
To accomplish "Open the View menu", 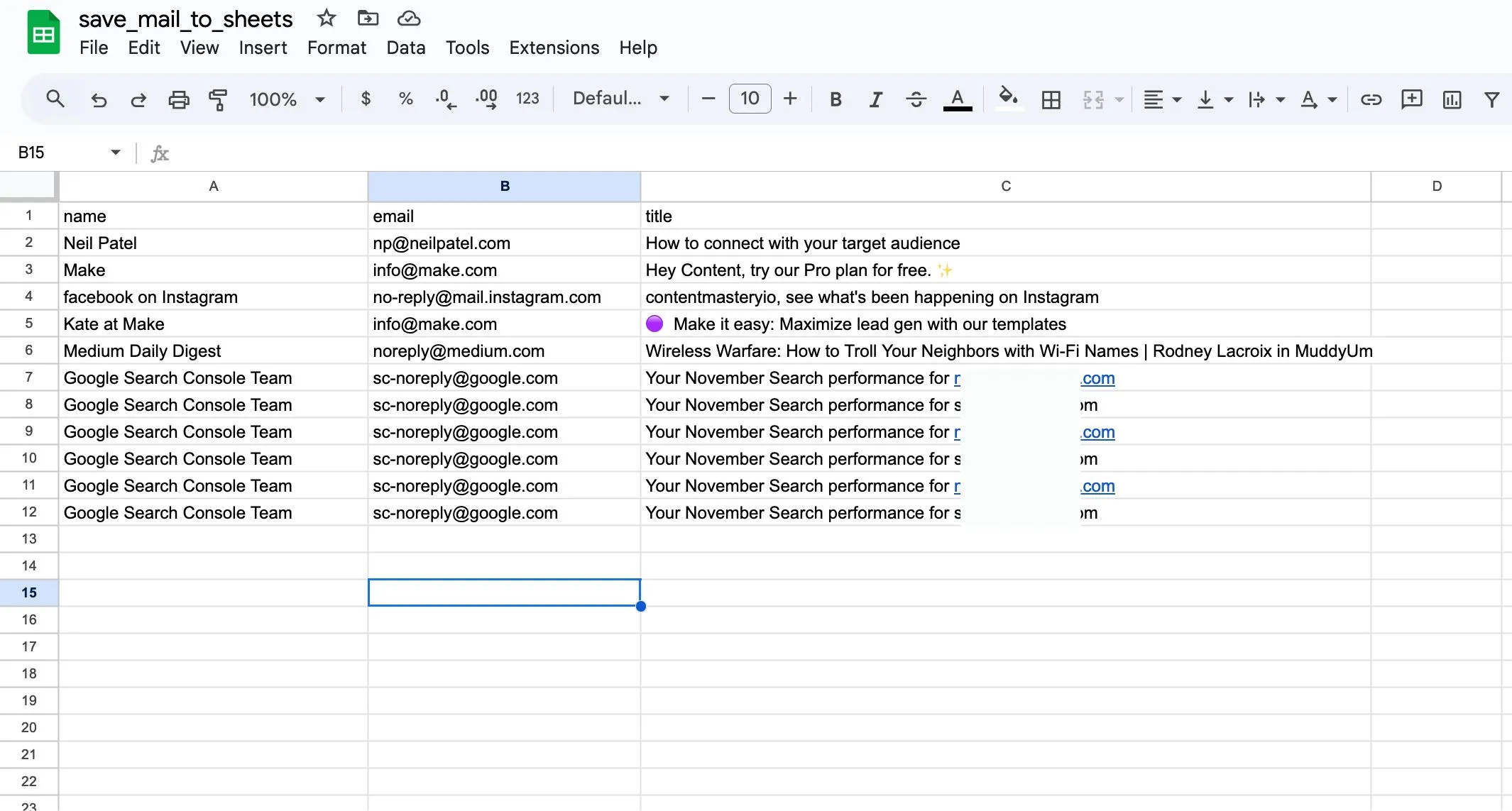I will pos(199,48).
